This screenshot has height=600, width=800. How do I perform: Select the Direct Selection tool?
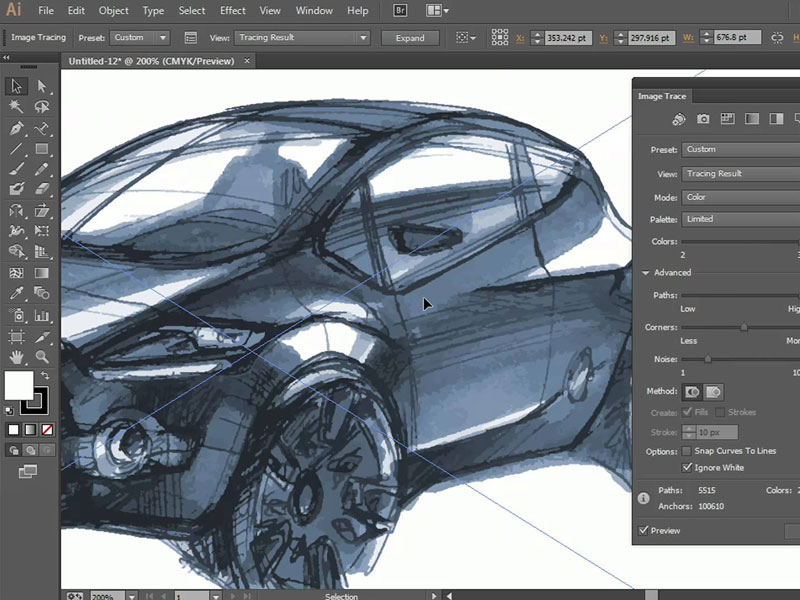coord(42,86)
